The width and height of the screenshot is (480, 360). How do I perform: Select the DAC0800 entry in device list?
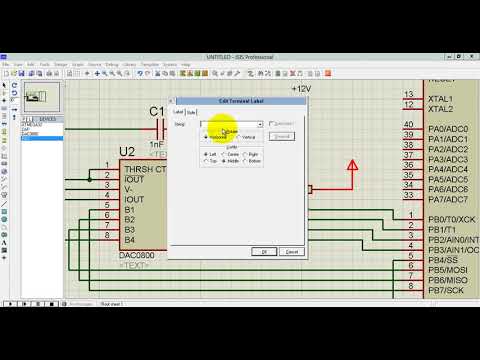tap(30, 134)
